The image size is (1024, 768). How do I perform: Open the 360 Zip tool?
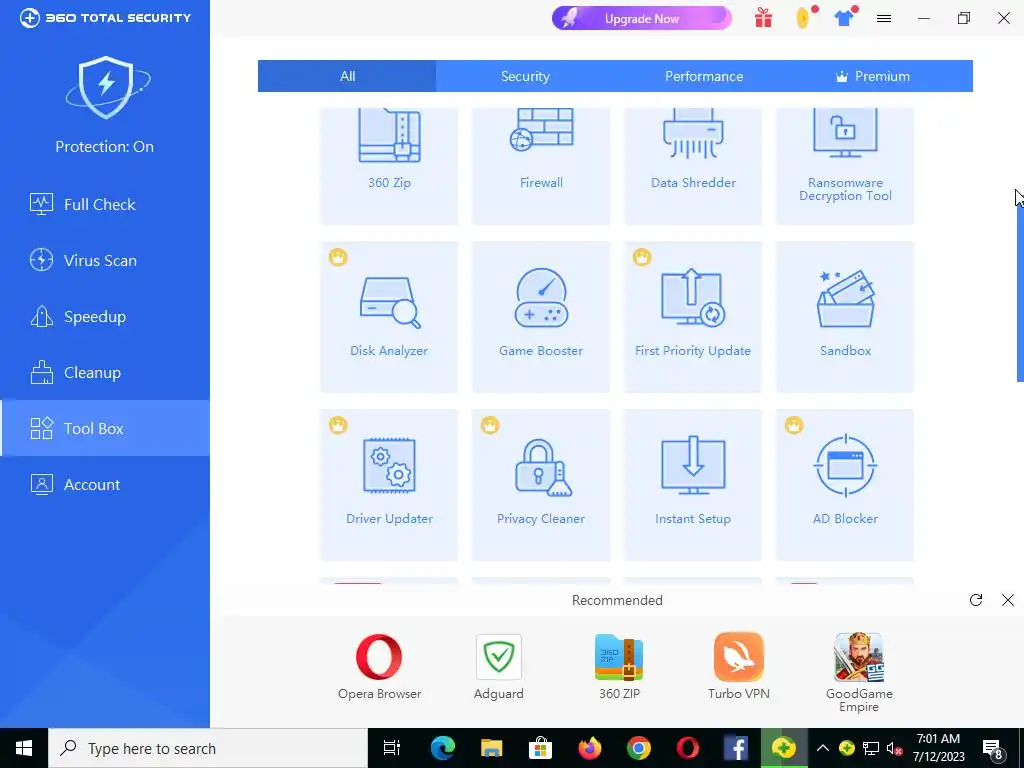pyautogui.click(x=389, y=166)
